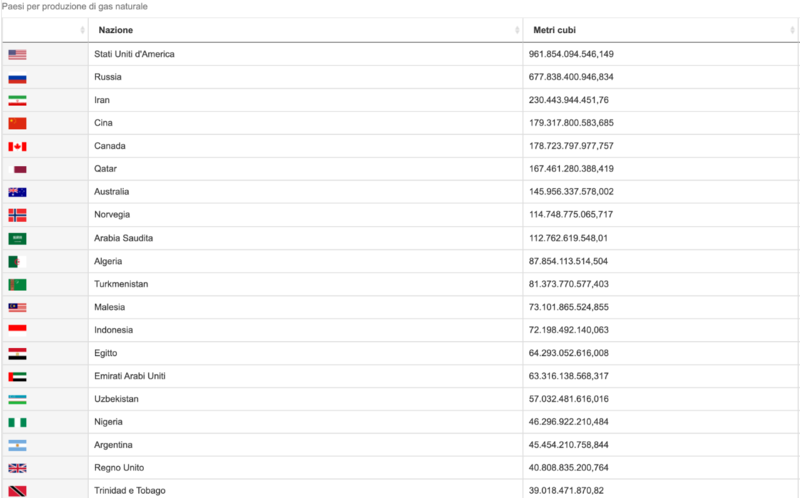This screenshot has height=498, width=800.
Task: Click the Canada flag icon
Action: 17,146
